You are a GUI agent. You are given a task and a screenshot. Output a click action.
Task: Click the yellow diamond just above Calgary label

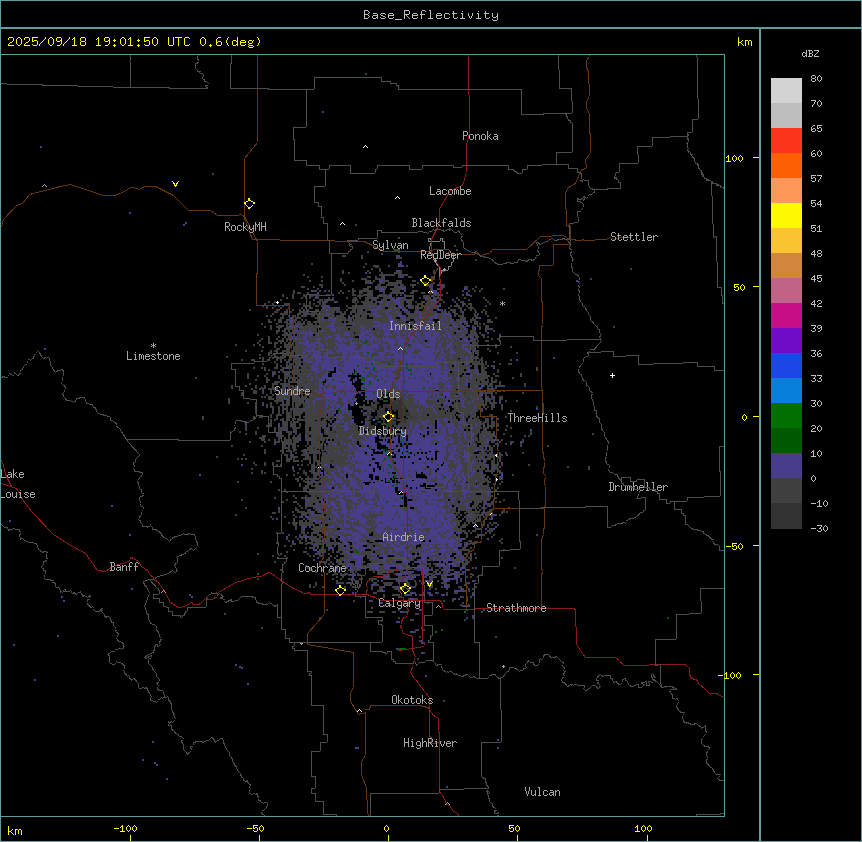(x=405, y=589)
